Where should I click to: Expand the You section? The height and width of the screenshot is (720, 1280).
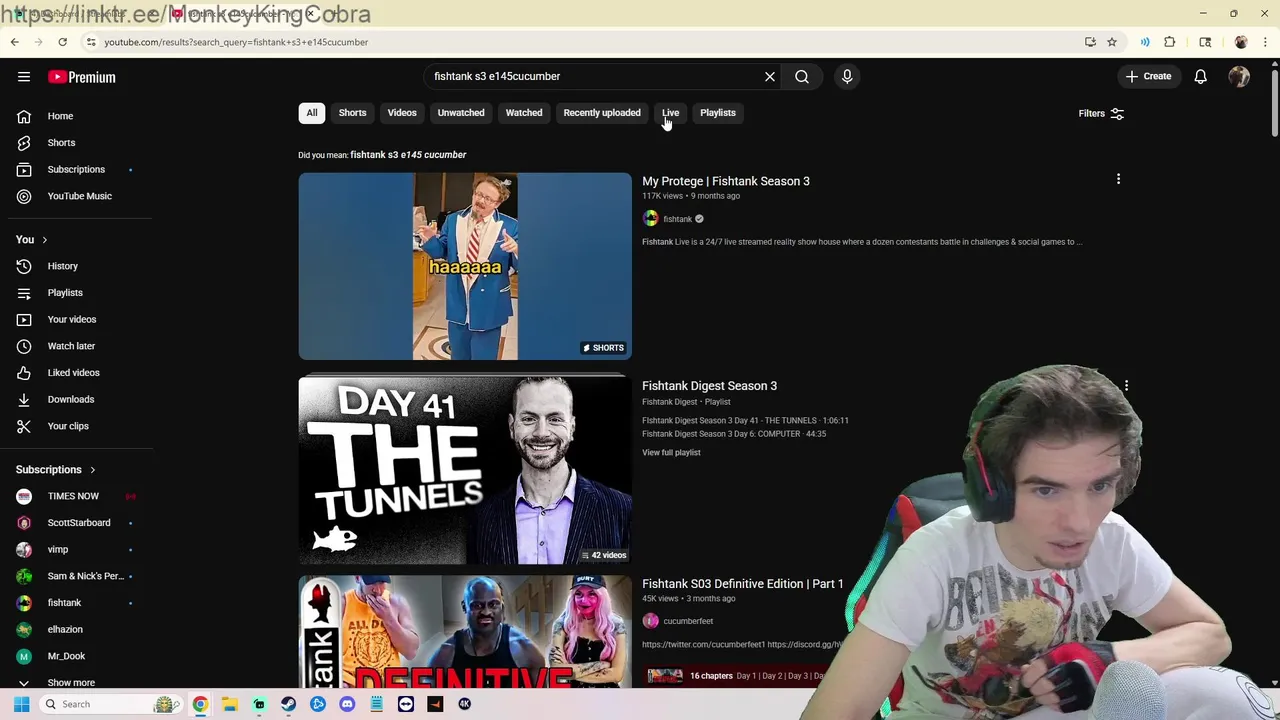click(31, 240)
